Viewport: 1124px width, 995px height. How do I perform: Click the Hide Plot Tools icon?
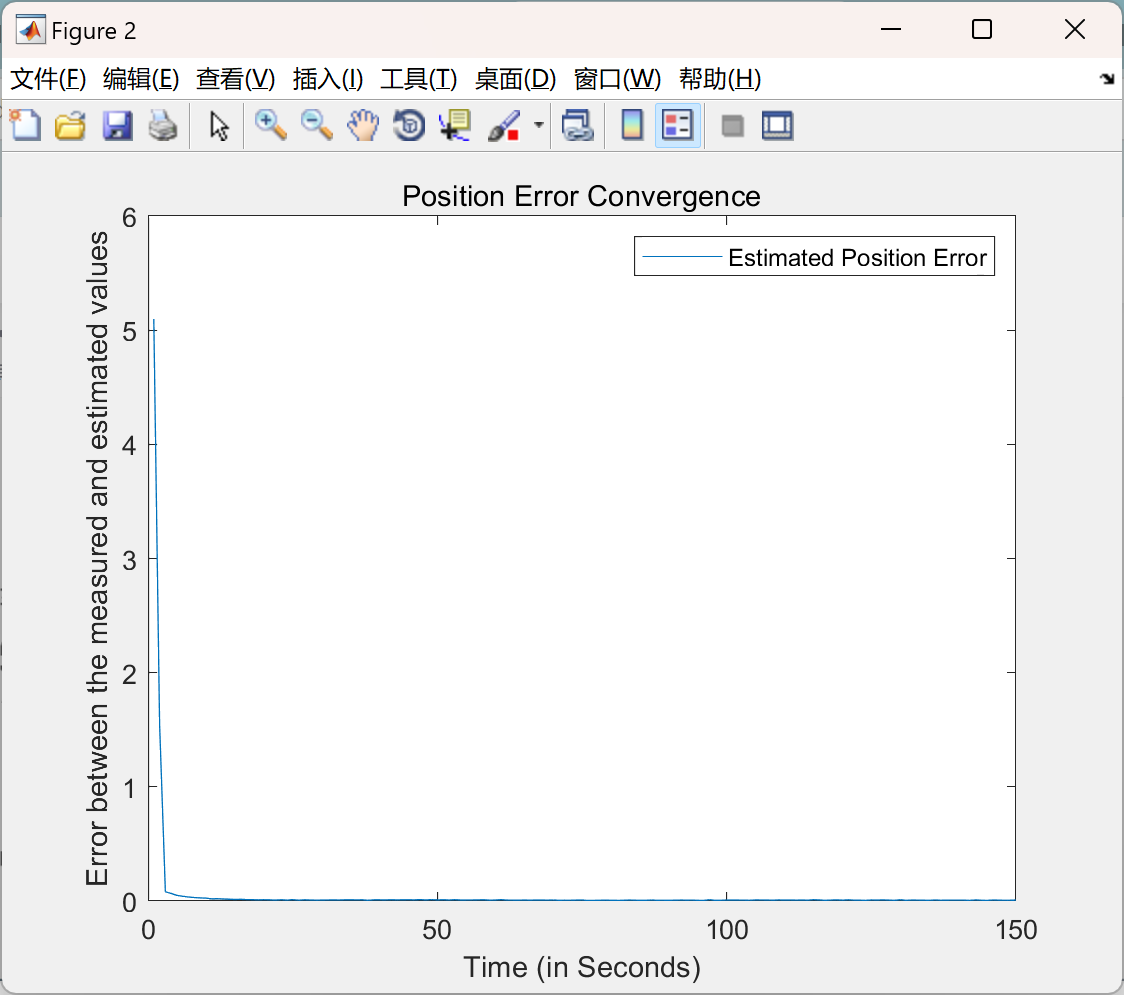pos(732,127)
